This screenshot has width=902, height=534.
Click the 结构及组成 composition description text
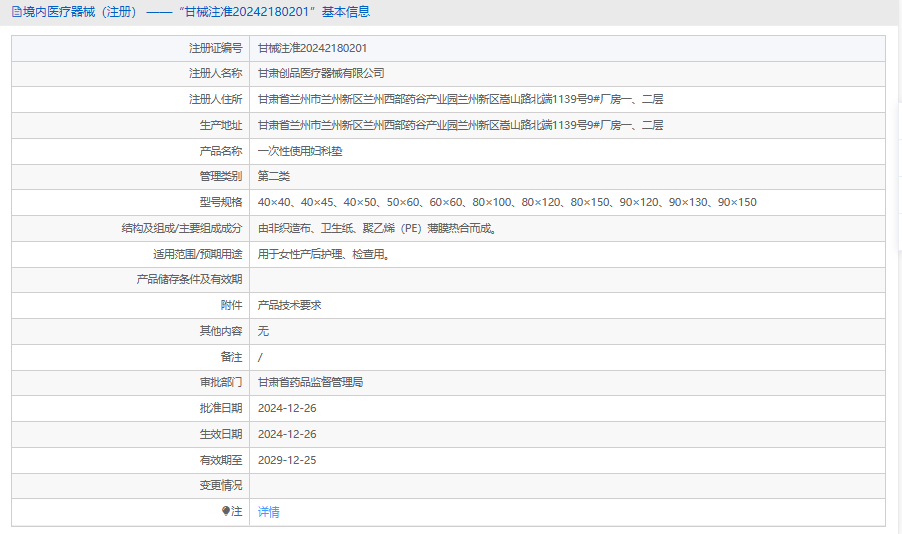(x=377, y=228)
